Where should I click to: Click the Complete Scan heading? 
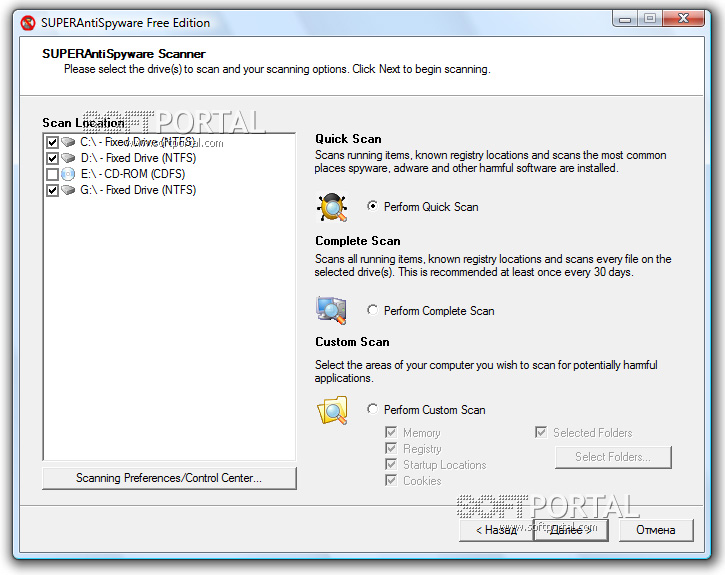(x=358, y=241)
